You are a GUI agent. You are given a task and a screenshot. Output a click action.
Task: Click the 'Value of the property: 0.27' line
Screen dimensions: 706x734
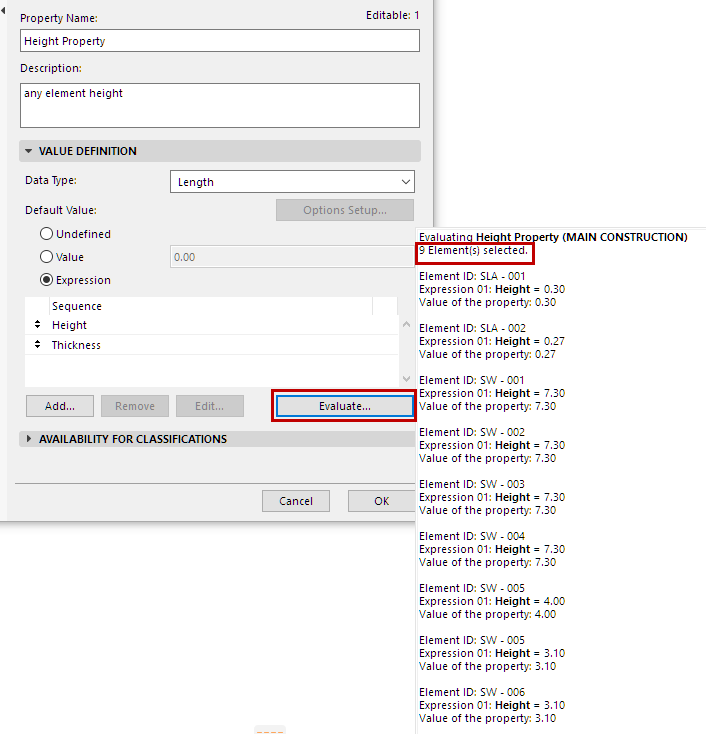coord(487,354)
